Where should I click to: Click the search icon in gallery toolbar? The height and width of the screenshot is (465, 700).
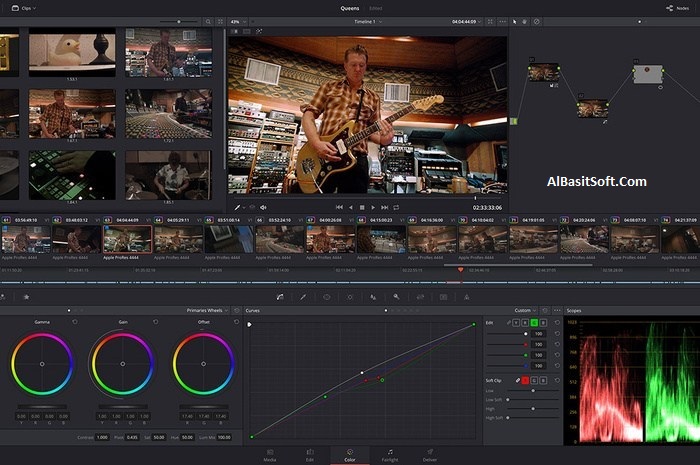tap(208, 21)
